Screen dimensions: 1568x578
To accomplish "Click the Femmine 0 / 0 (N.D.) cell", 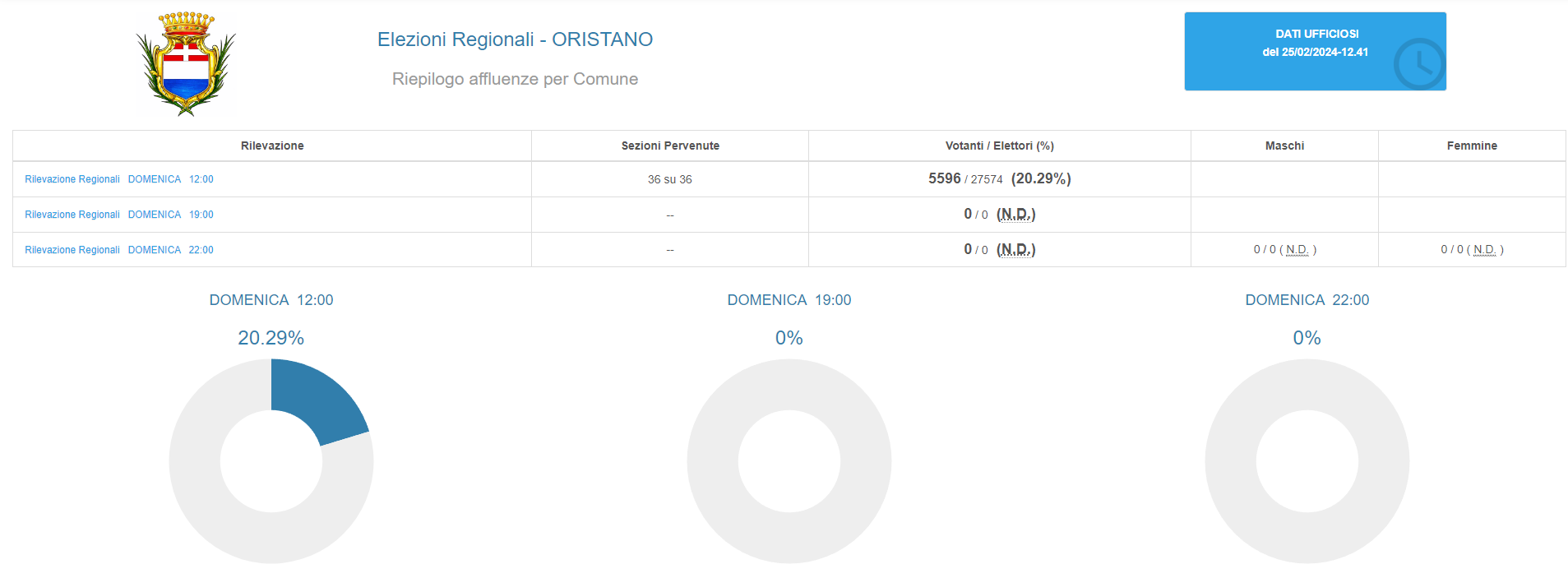I will [1472, 249].
